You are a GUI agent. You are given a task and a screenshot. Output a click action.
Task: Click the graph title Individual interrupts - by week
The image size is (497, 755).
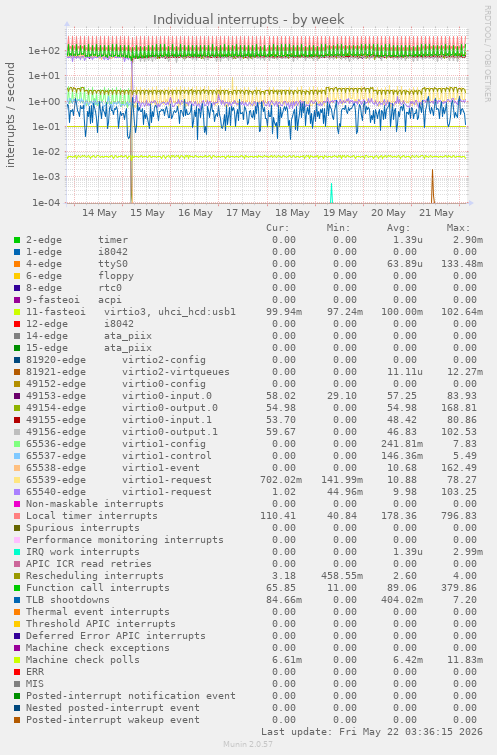(248, 20)
